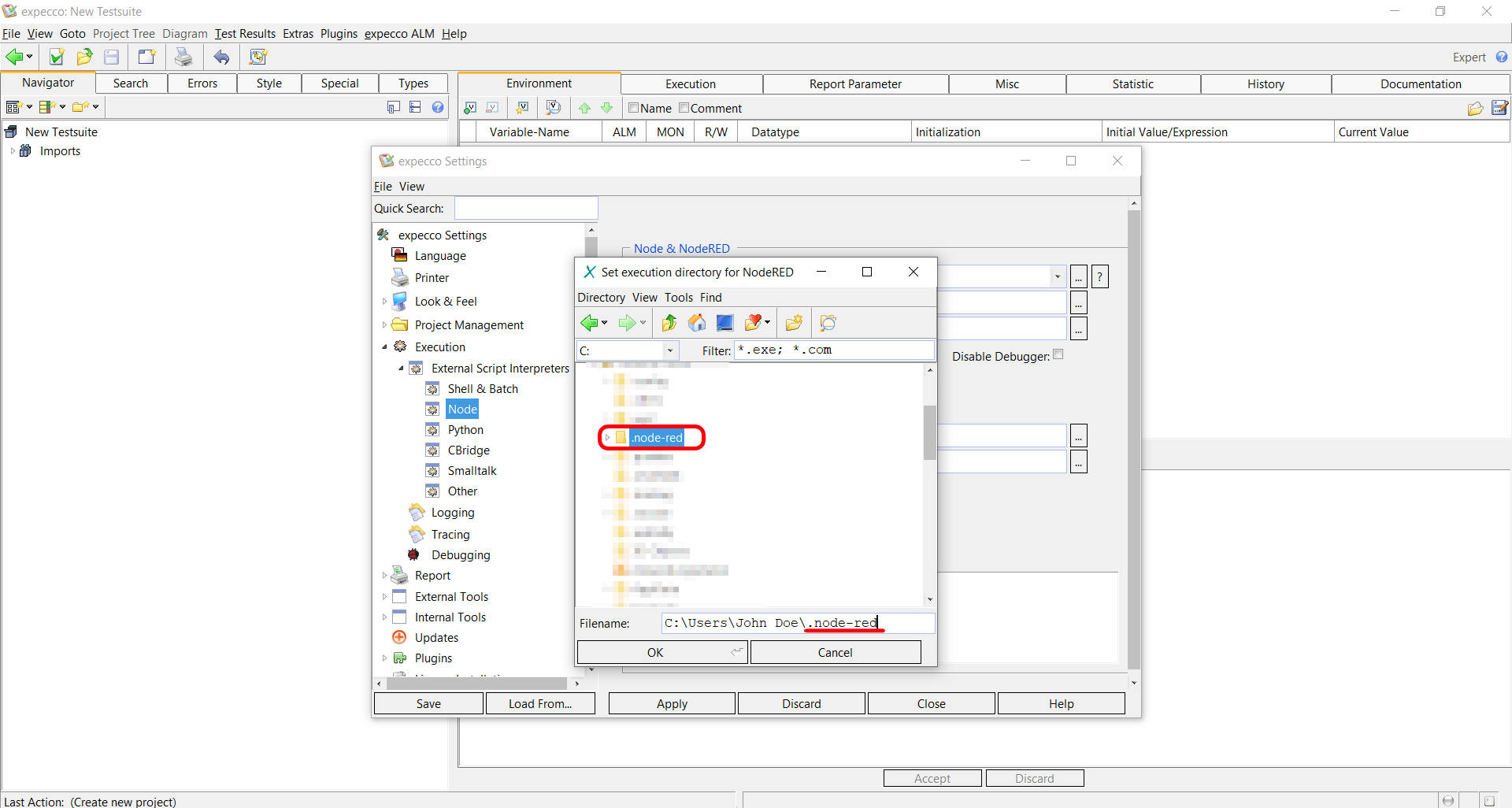Viewport: 1512px width, 808px height.
Task: Click the desktop icon in file dialog
Action: pyautogui.click(x=724, y=323)
